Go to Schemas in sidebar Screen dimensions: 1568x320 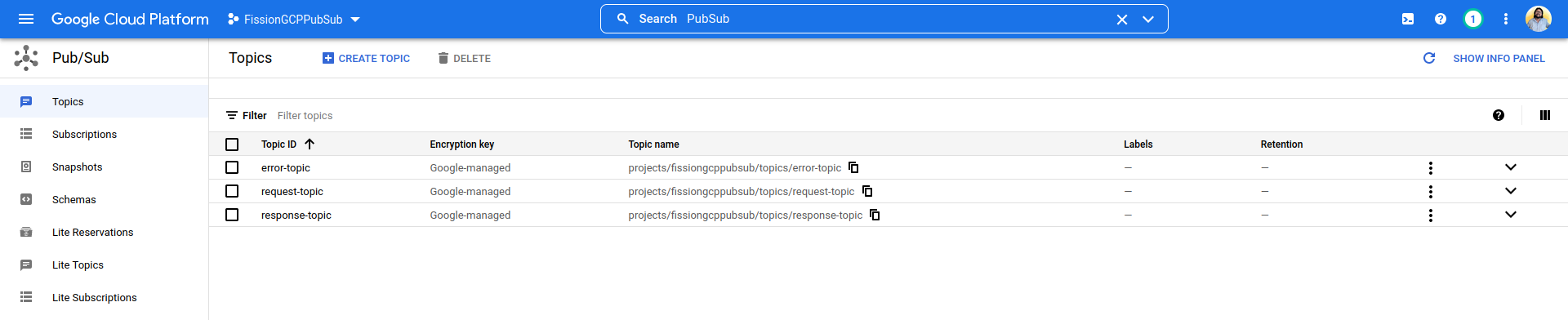point(104,199)
